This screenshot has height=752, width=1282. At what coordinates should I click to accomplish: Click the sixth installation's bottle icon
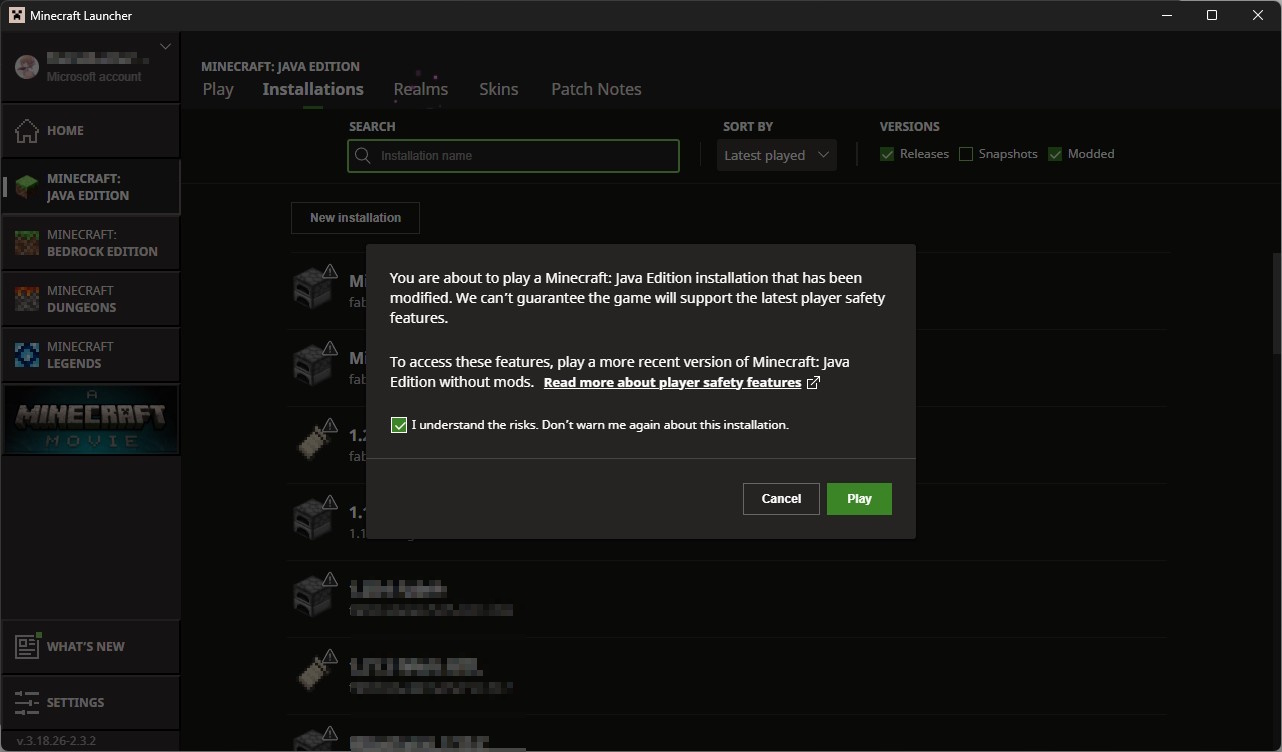click(x=314, y=671)
